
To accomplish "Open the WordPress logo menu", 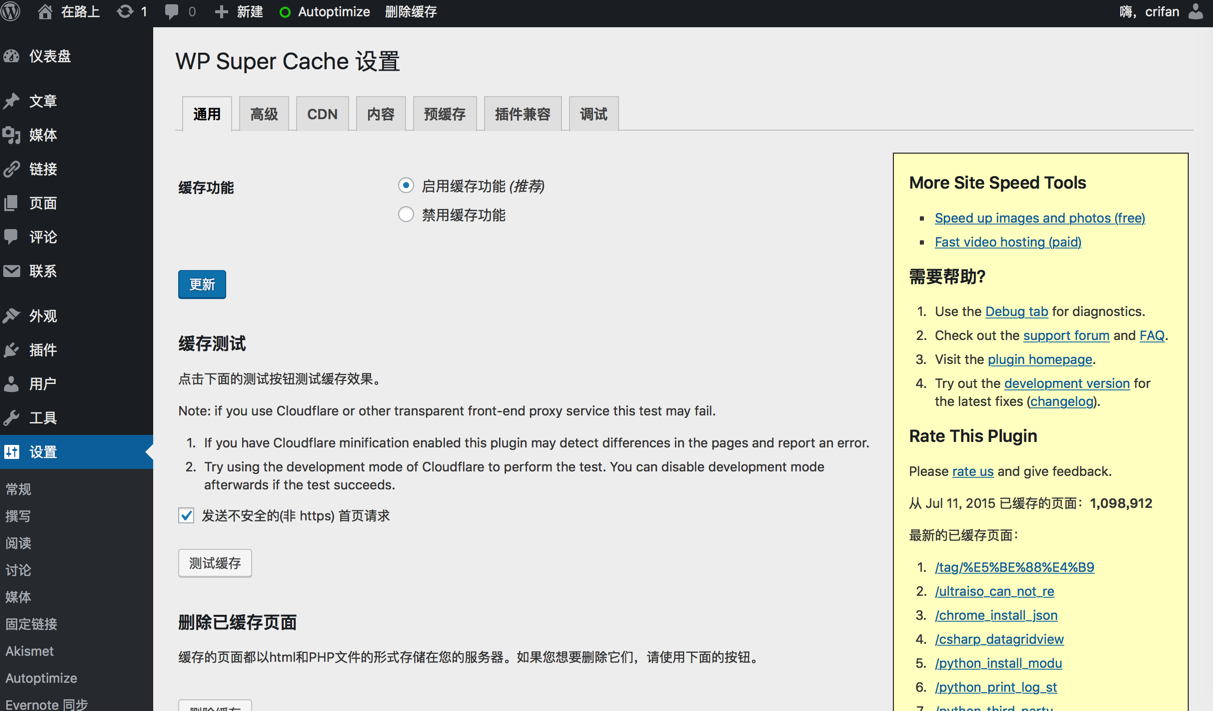I will click(x=12, y=12).
